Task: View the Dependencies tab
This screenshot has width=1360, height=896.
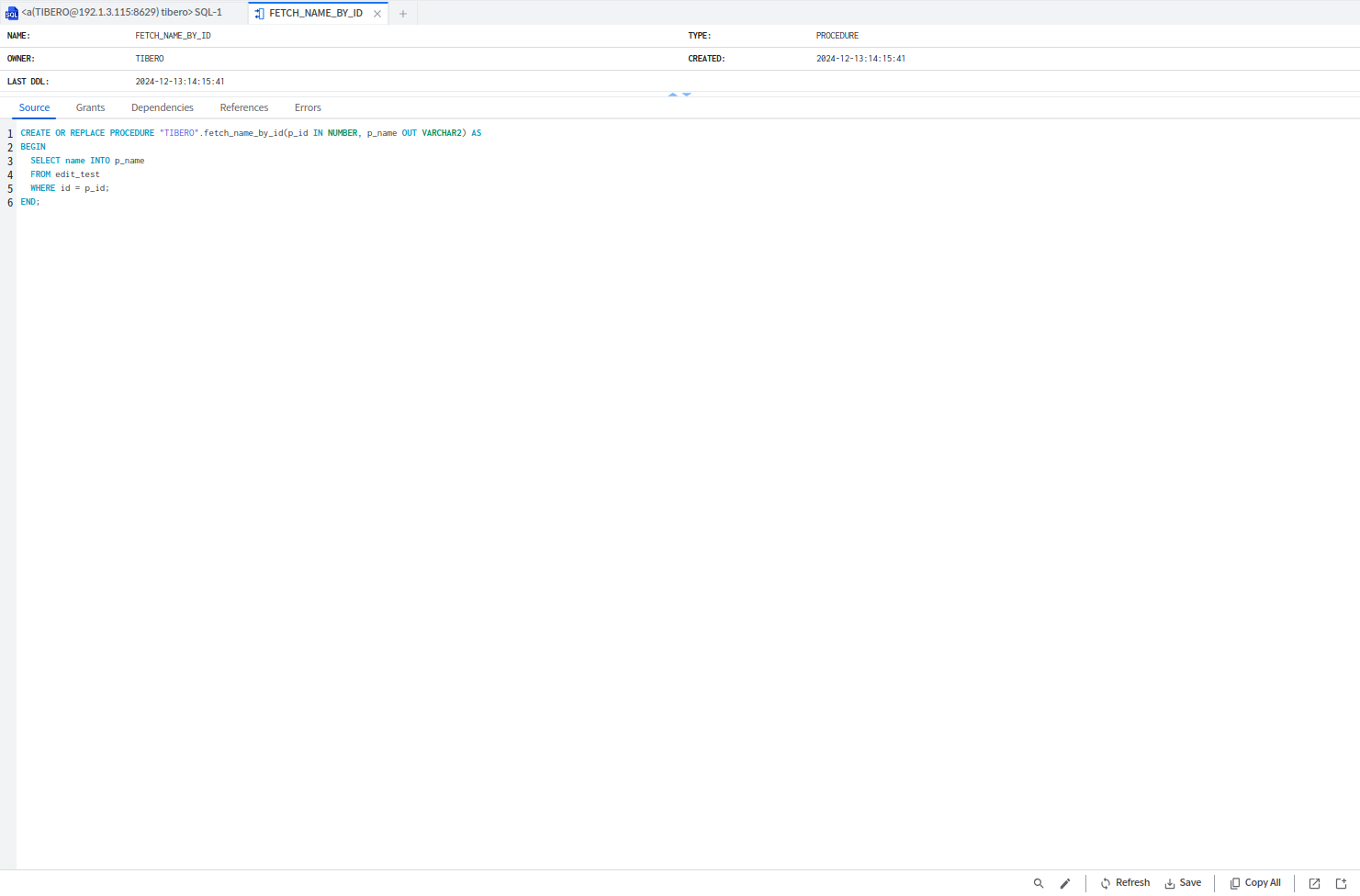Action: click(x=163, y=108)
